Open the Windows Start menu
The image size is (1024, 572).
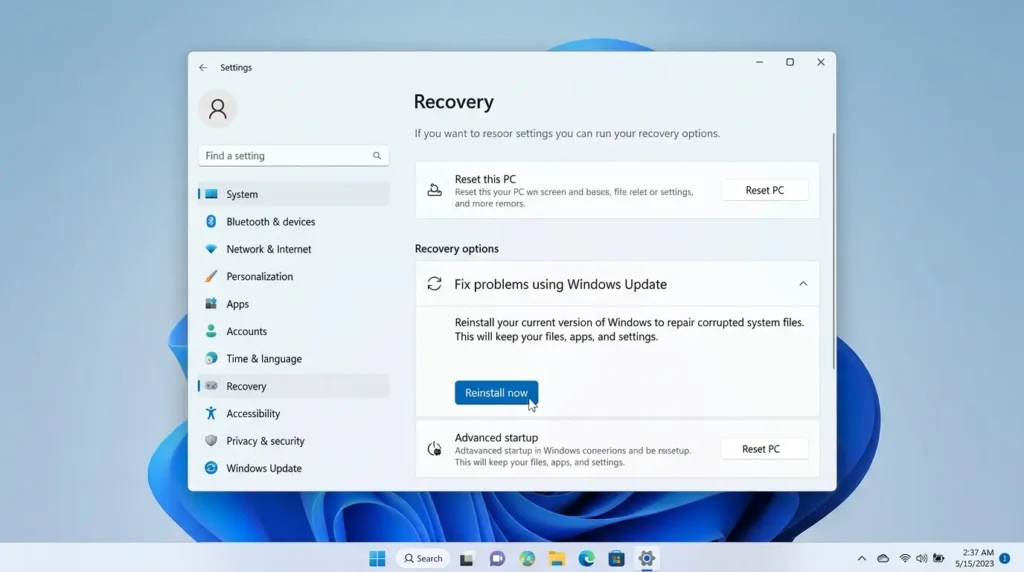click(377, 558)
